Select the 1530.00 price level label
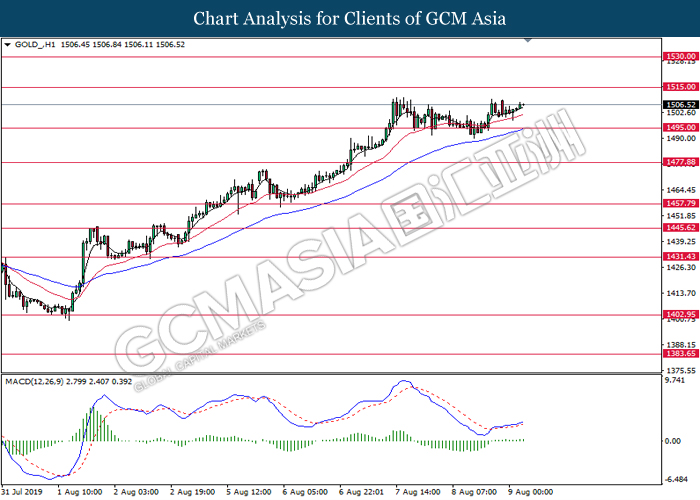 pyautogui.click(x=681, y=56)
